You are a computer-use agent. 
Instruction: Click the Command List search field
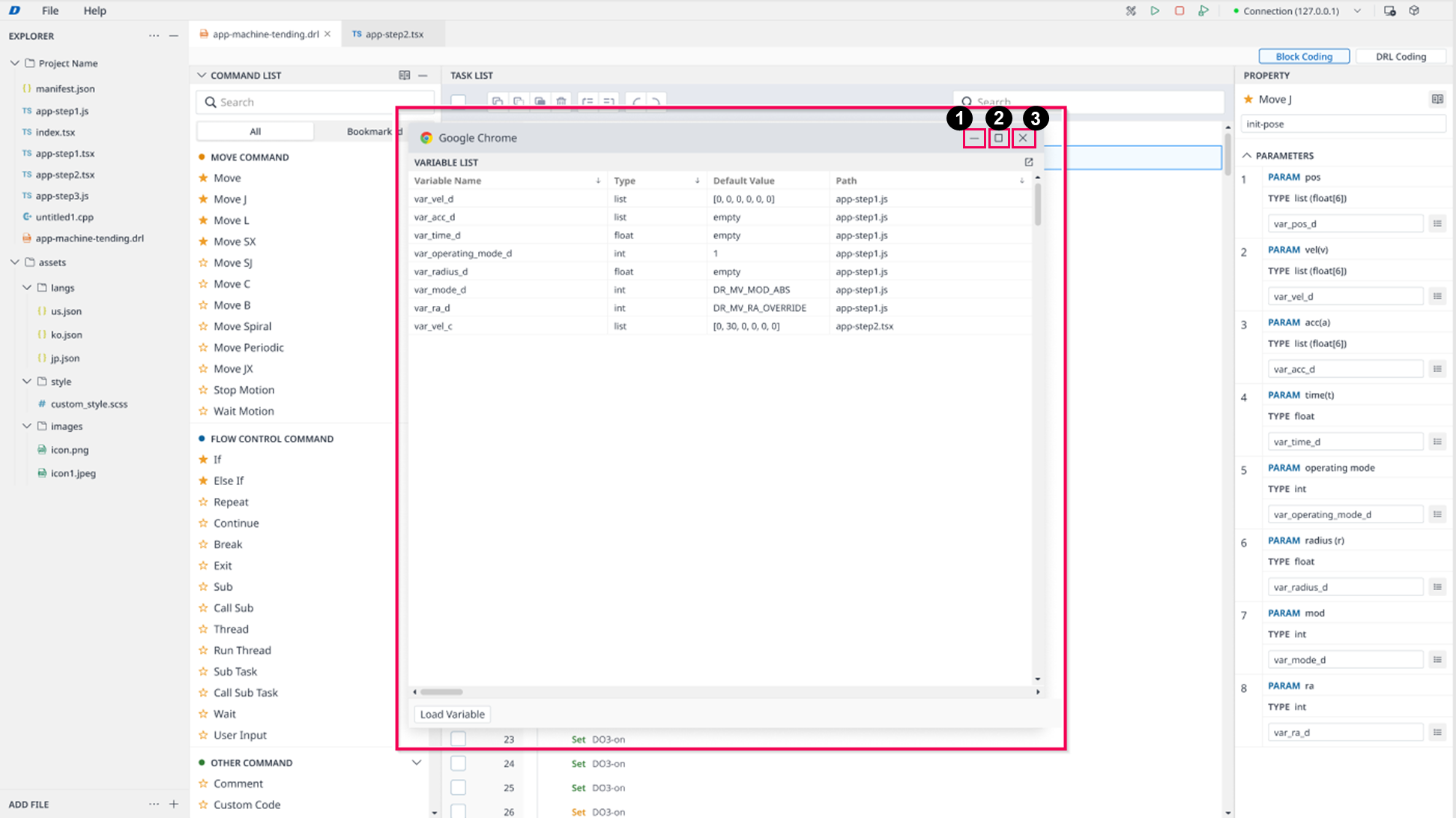(x=315, y=102)
